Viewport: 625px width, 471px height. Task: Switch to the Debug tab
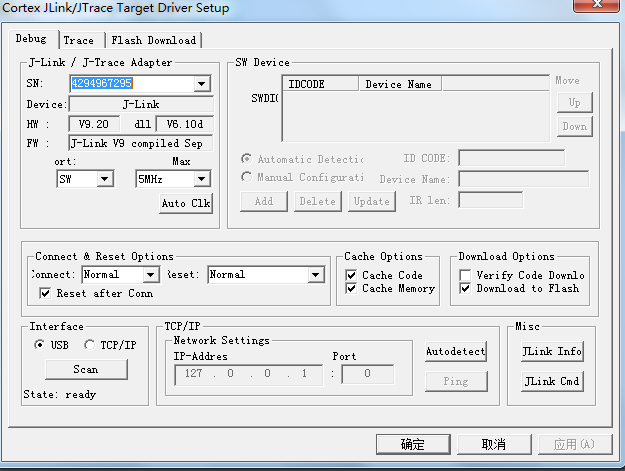31,39
